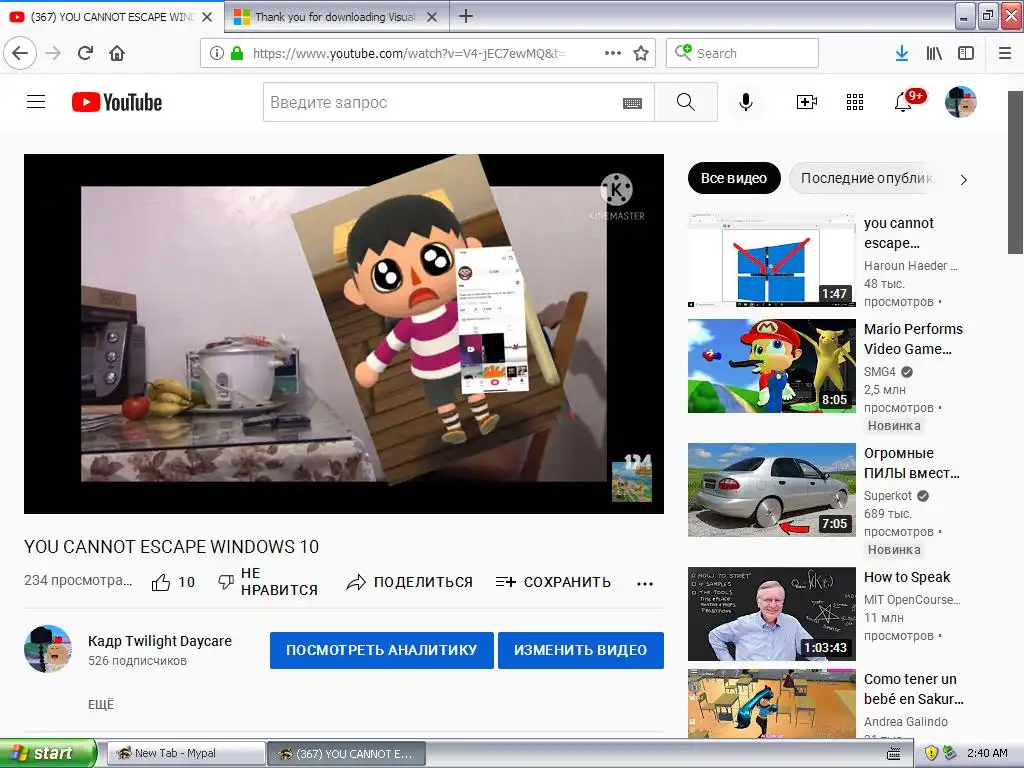The height and width of the screenshot is (768, 1024).
Task: Click the end-screen suggested video card in player
Action: click(x=632, y=482)
